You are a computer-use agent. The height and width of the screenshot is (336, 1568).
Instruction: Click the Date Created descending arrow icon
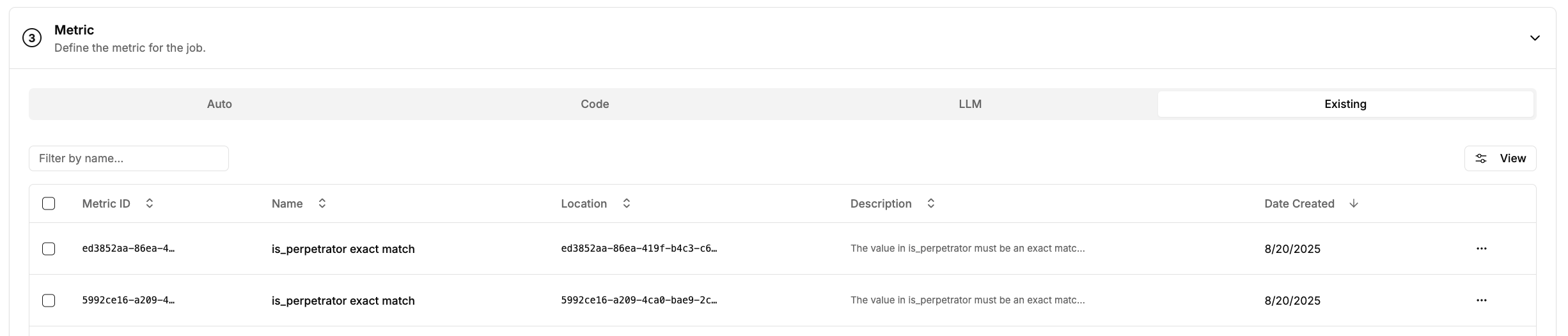[1354, 203]
